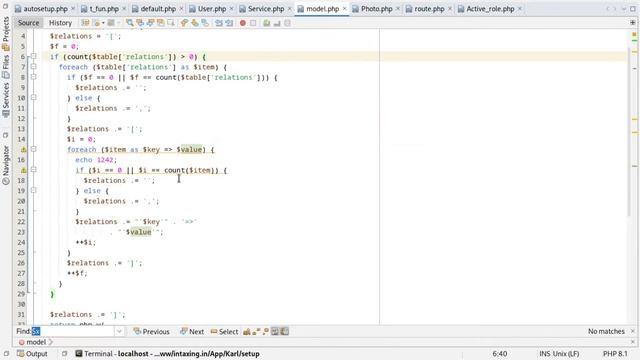640x360 pixels.
Task: Open the Find history dropdown
Action: click(119, 331)
